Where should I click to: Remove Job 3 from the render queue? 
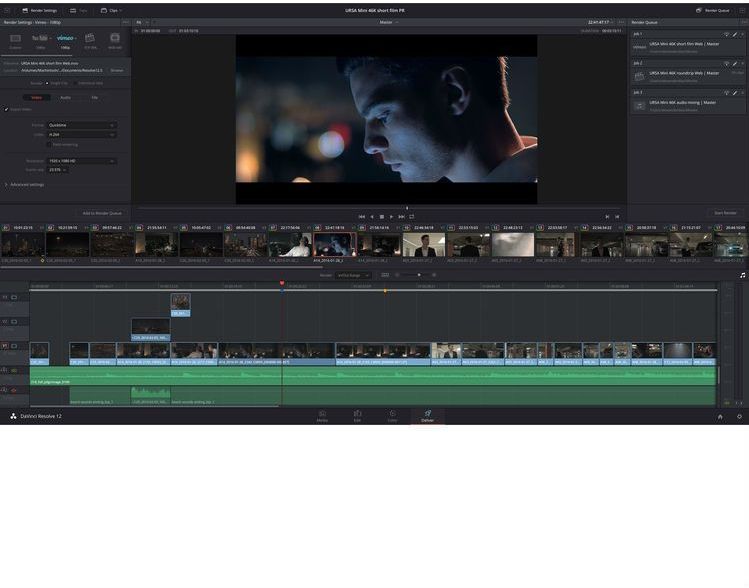click(x=742, y=93)
